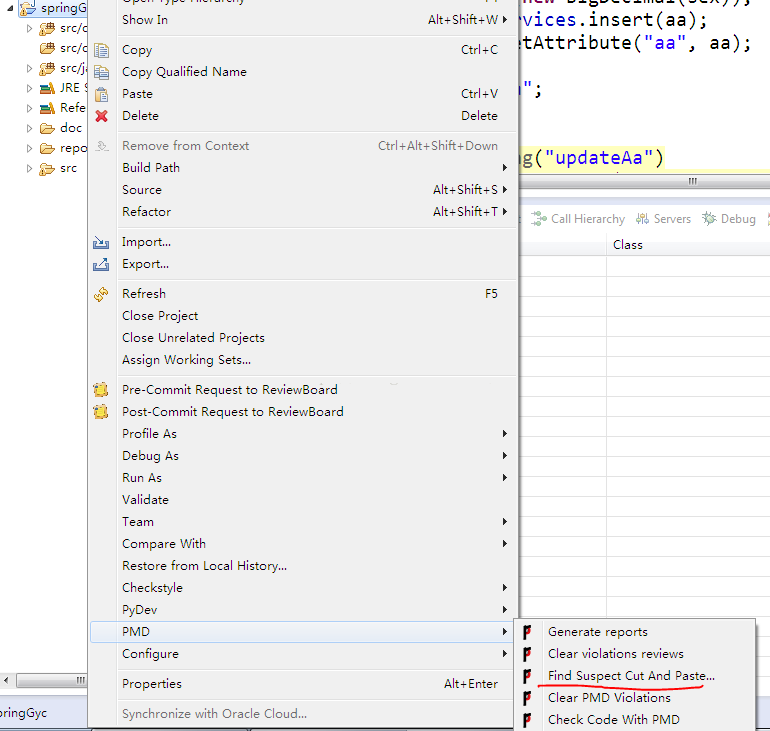Select Generate reports in PMD submenu

634,632
